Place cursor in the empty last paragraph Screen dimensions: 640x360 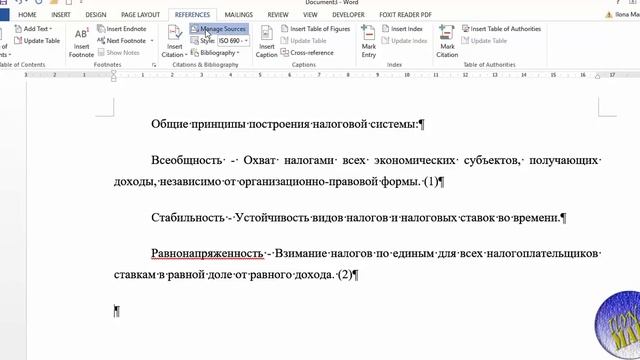117,311
